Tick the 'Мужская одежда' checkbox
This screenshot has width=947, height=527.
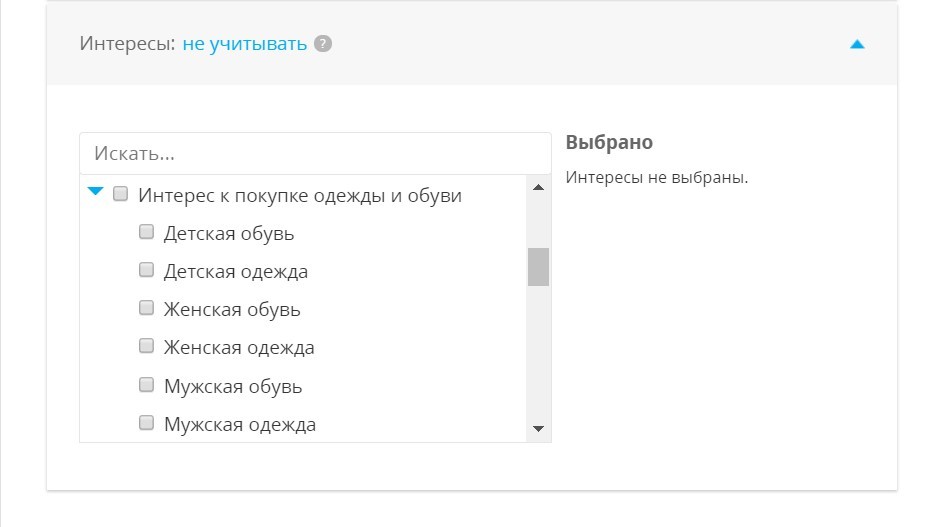coord(146,422)
